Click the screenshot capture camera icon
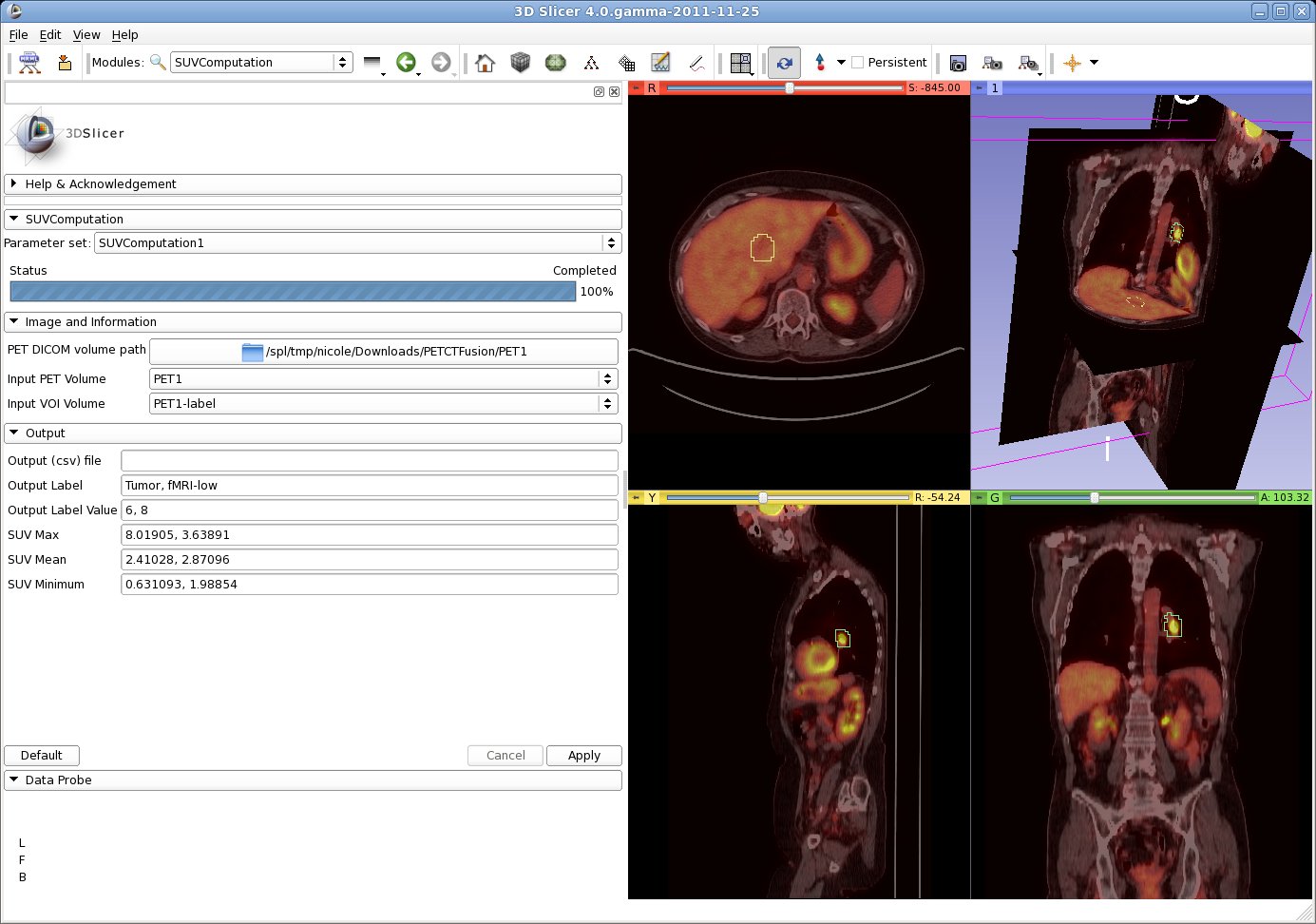The height and width of the screenshot is (924, 1316). [x=958, y=63]
